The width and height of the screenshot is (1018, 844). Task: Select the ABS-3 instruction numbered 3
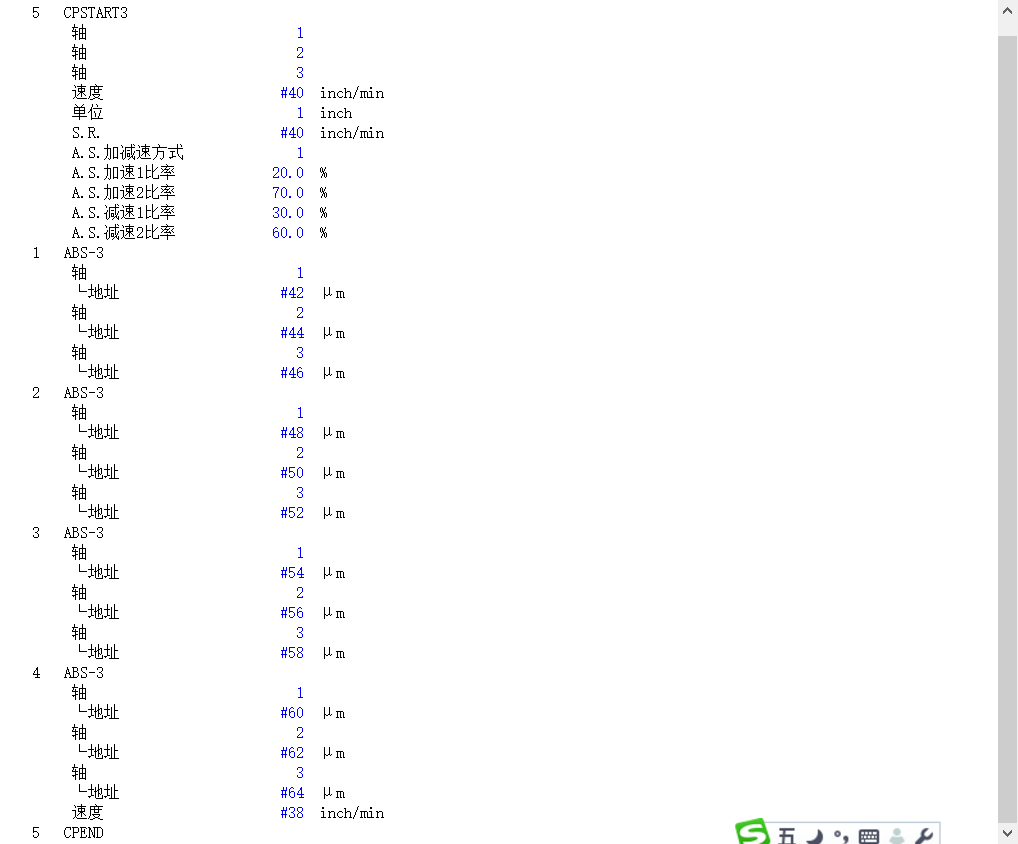83,533
